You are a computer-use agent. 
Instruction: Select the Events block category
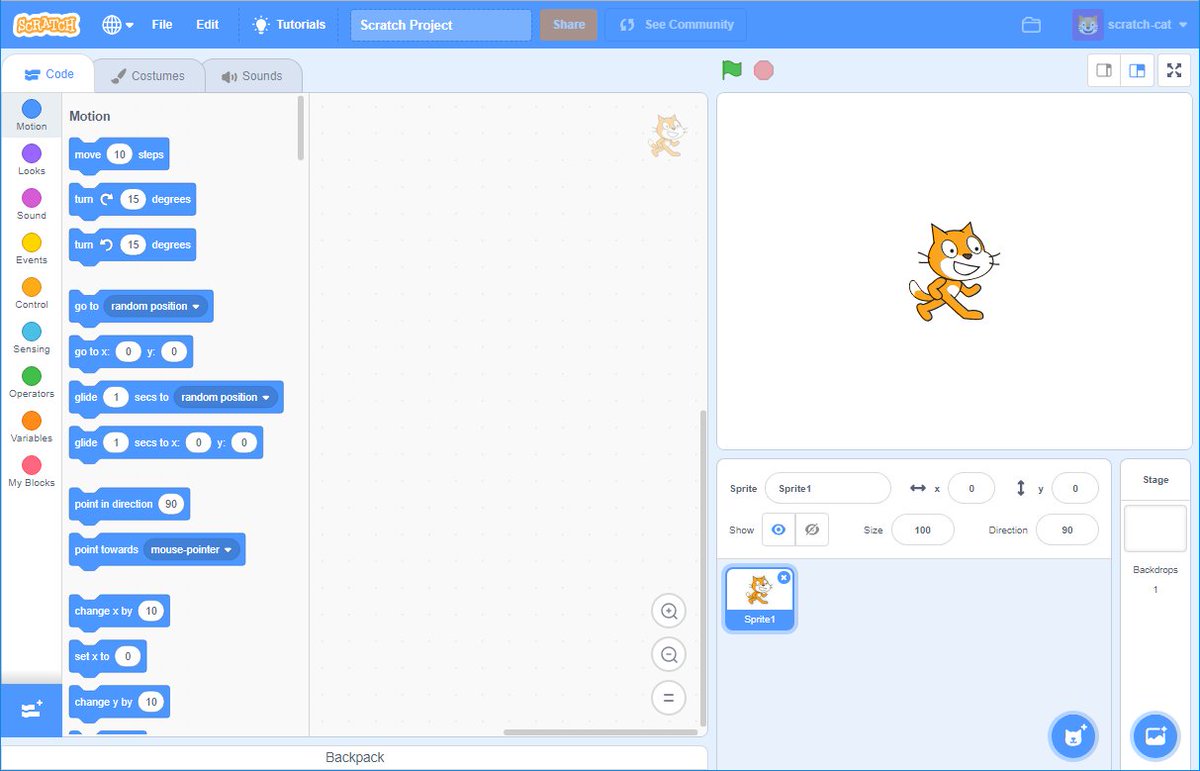tap(30, 250)
